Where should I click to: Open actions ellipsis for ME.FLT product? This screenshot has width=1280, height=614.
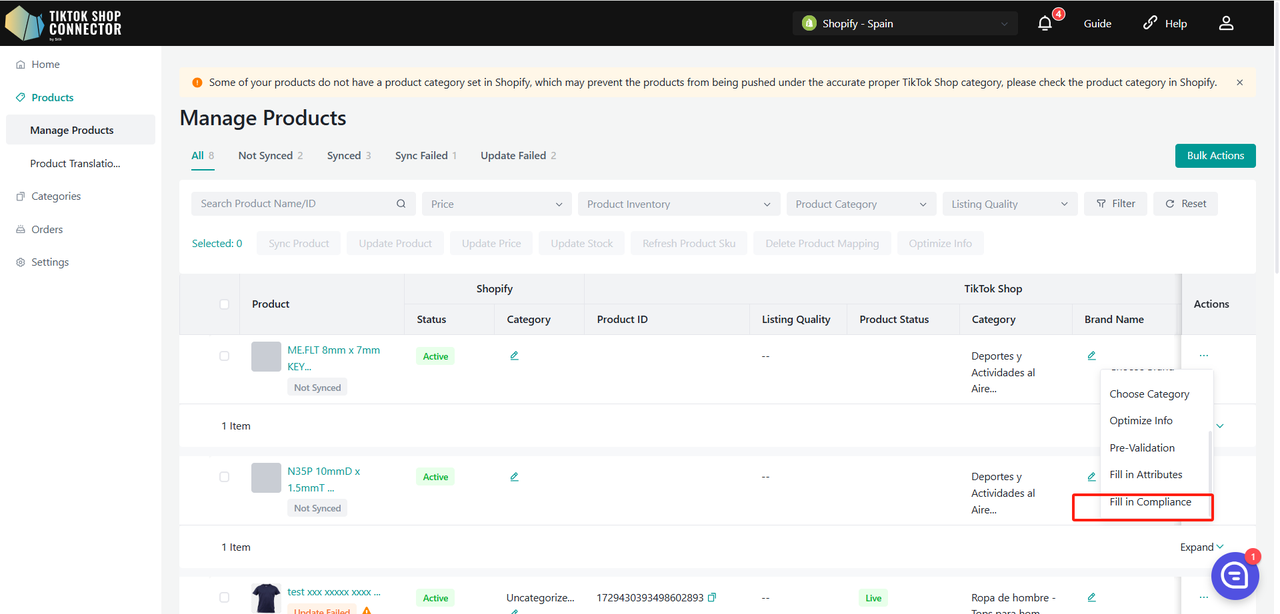click(1204, 356)
